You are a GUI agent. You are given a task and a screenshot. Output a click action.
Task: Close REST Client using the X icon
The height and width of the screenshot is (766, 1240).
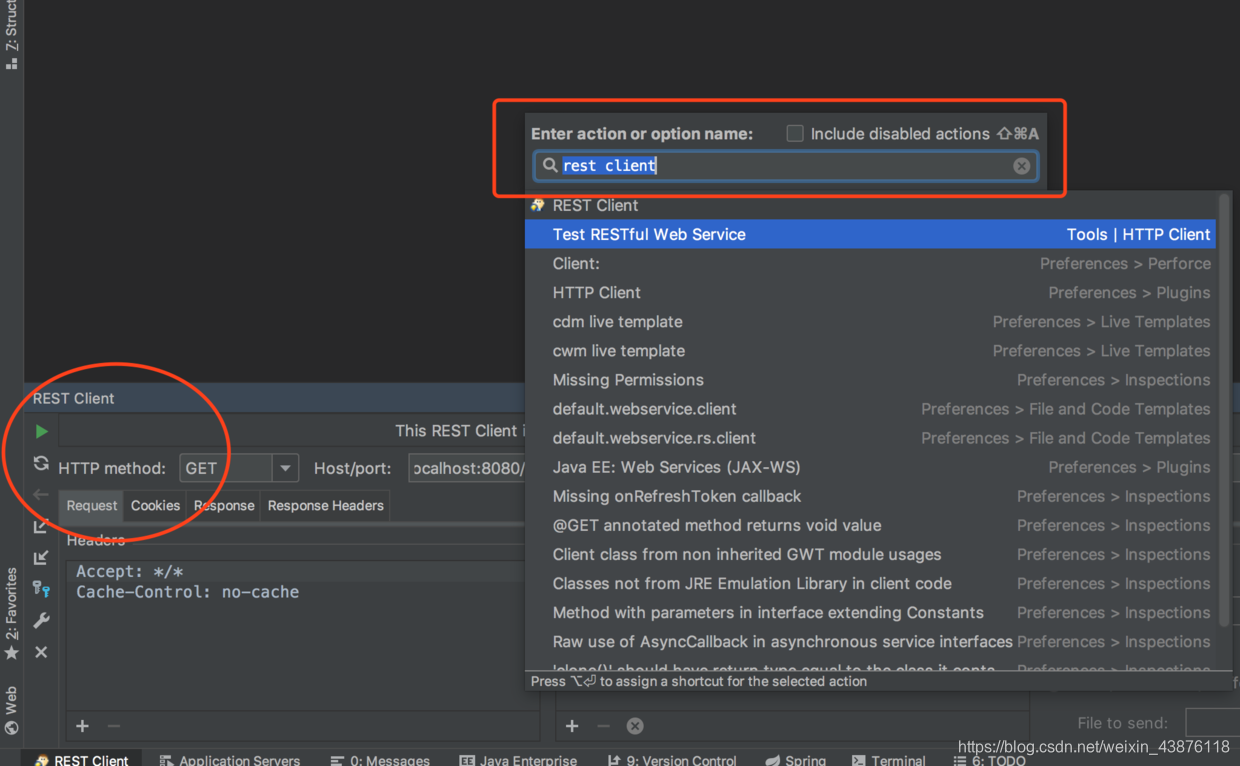click(x=41, y=652)
